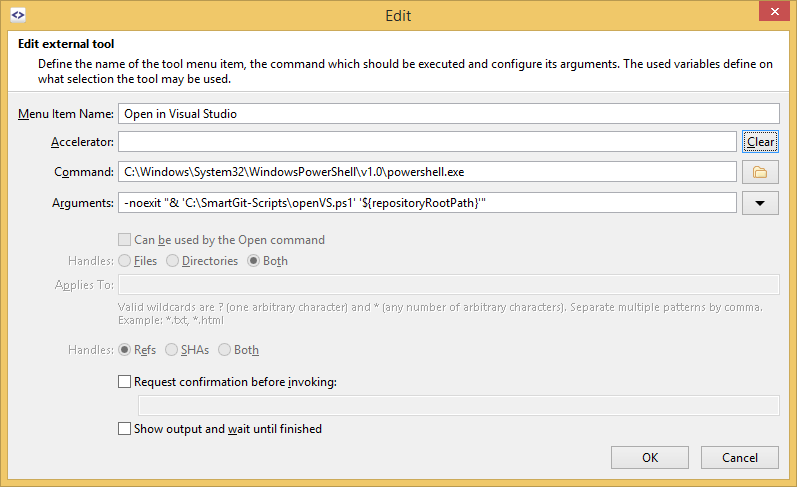Viewport: 797px width, 487px height.
Task: Pick the SHAs radio option
Action: (x=173, y=350)
